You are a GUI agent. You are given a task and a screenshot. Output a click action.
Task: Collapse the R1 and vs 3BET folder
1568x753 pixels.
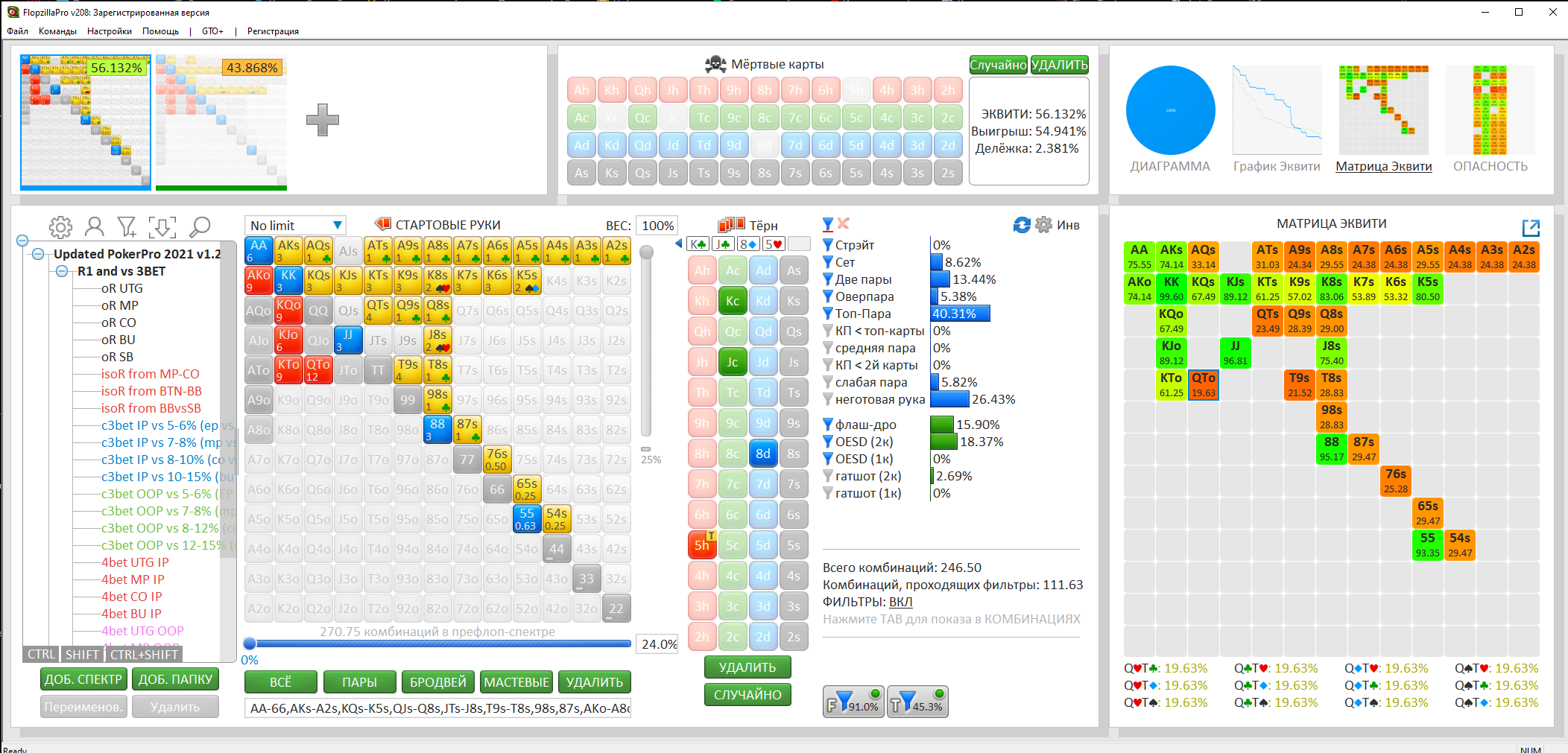click(62, 271)
